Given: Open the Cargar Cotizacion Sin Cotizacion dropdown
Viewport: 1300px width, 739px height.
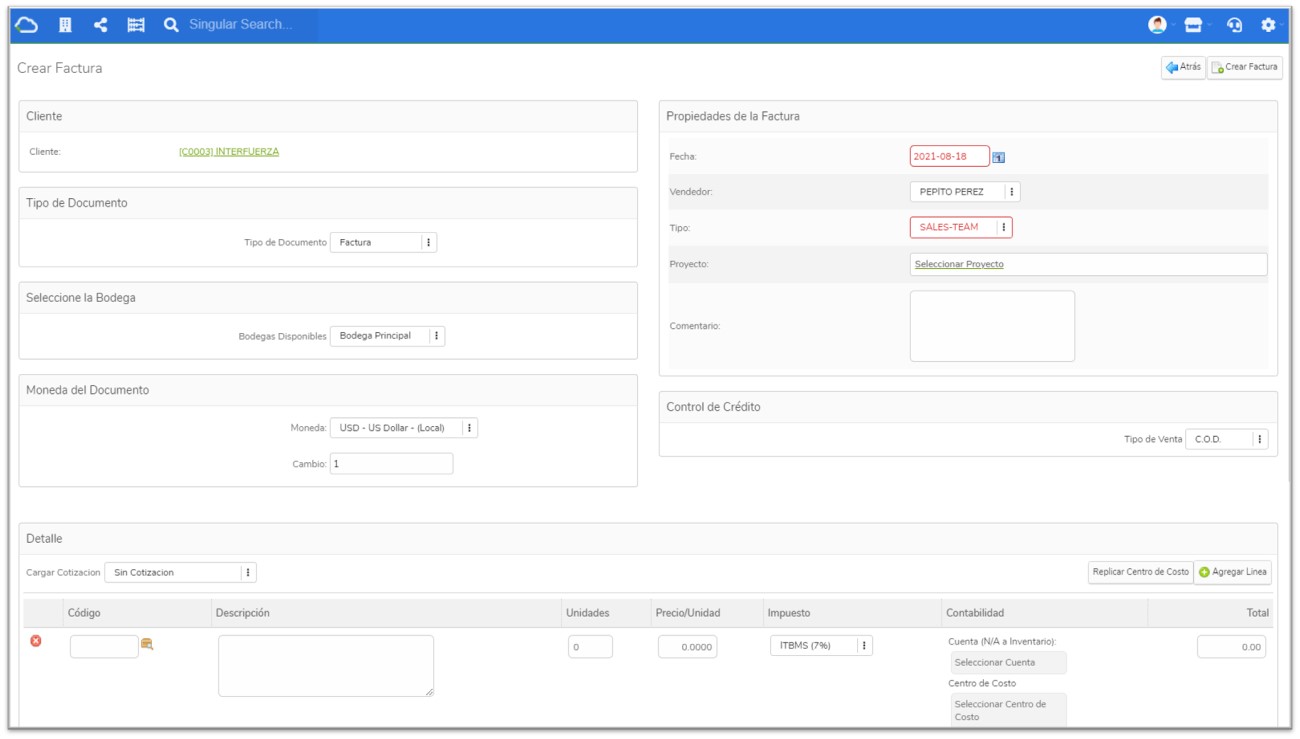Looking at the screenshot, I should click(180, 573).
